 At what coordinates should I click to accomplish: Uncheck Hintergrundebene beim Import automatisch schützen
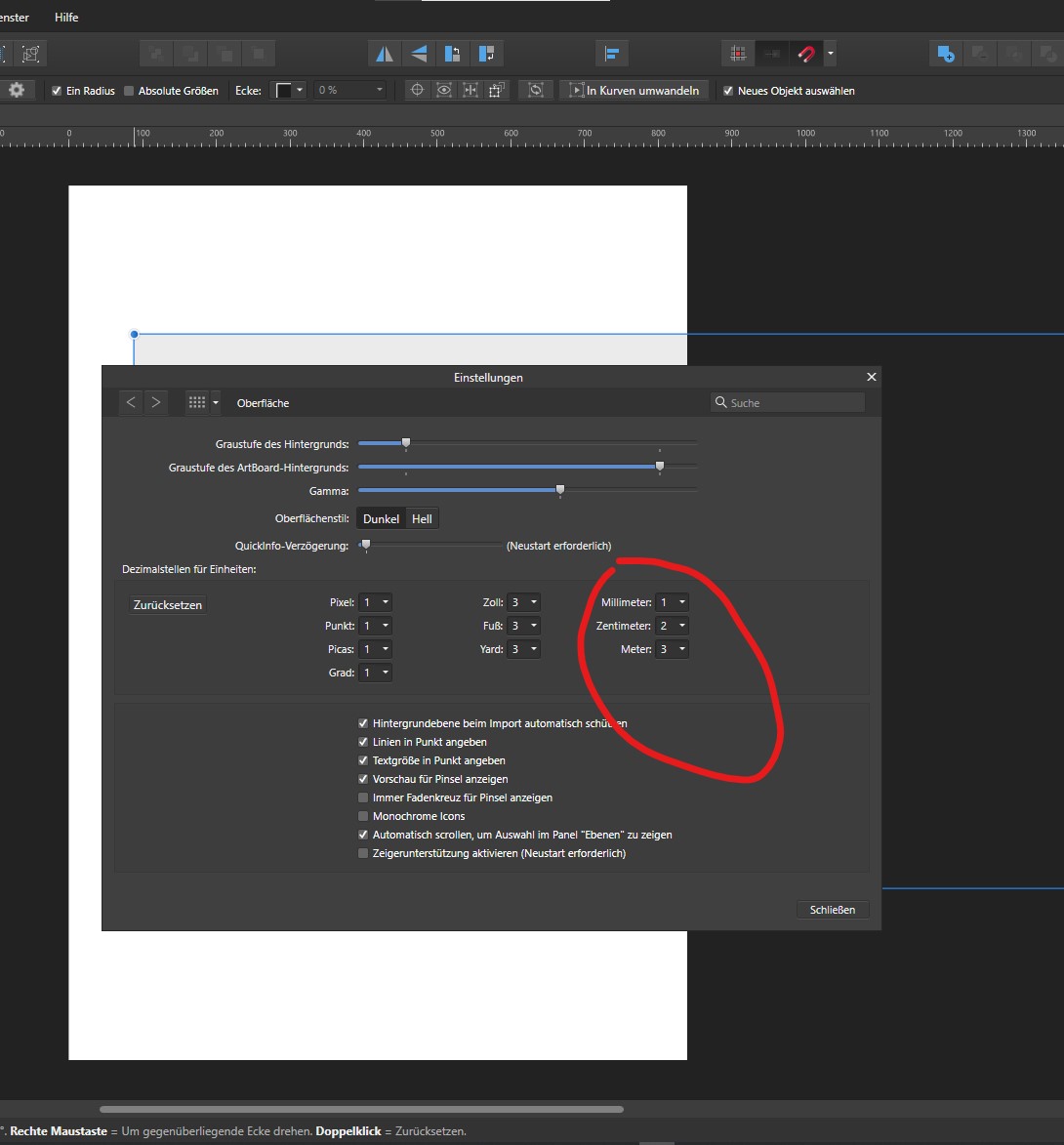tap(363, 723)
